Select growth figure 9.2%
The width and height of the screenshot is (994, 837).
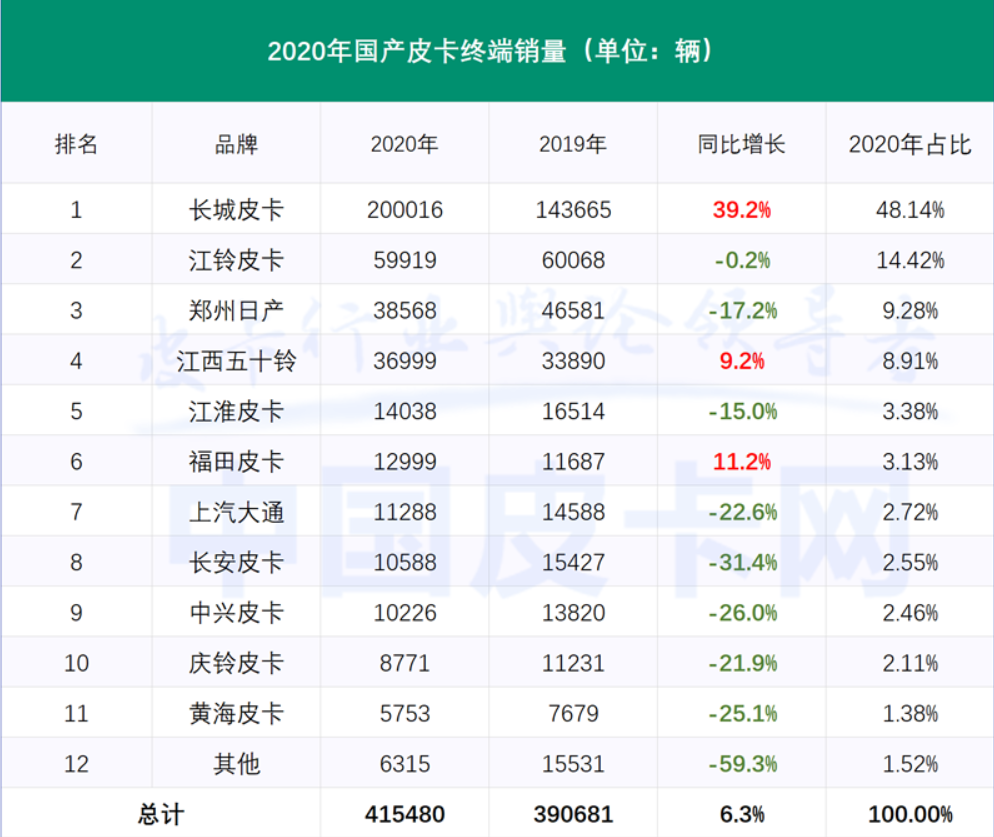tap(742, 361)
